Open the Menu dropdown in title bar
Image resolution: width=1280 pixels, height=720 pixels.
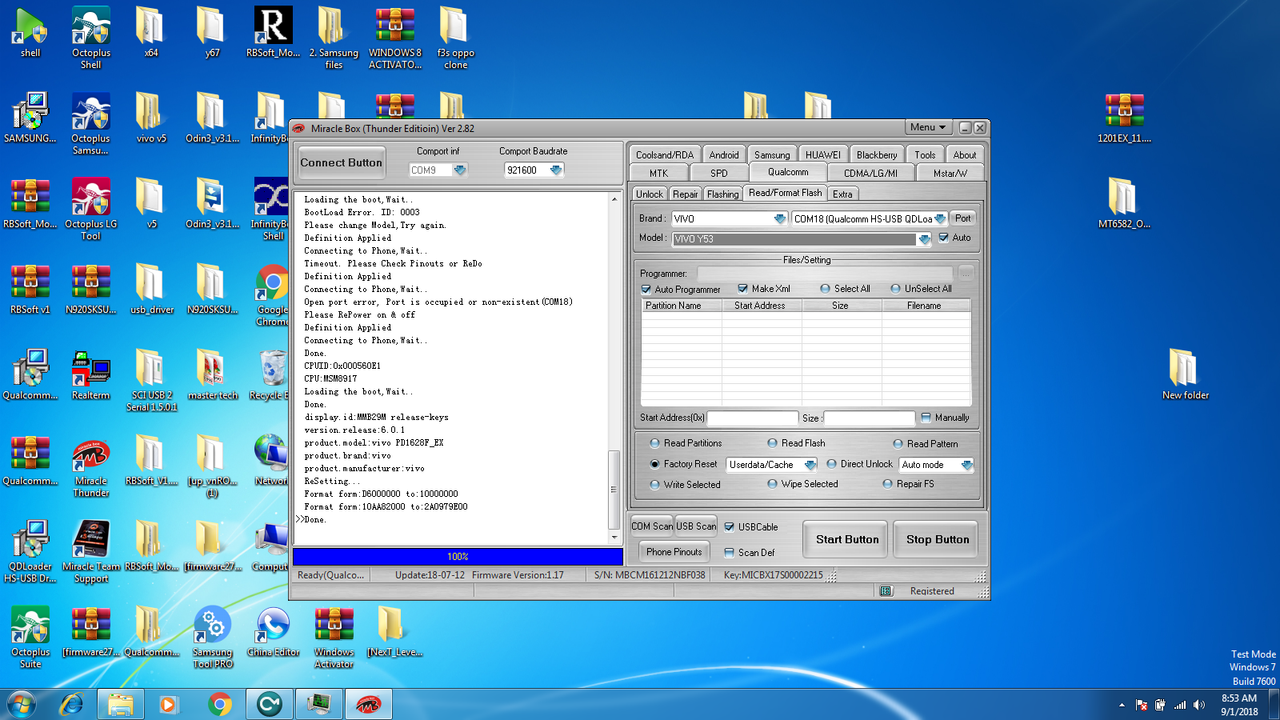929,127
